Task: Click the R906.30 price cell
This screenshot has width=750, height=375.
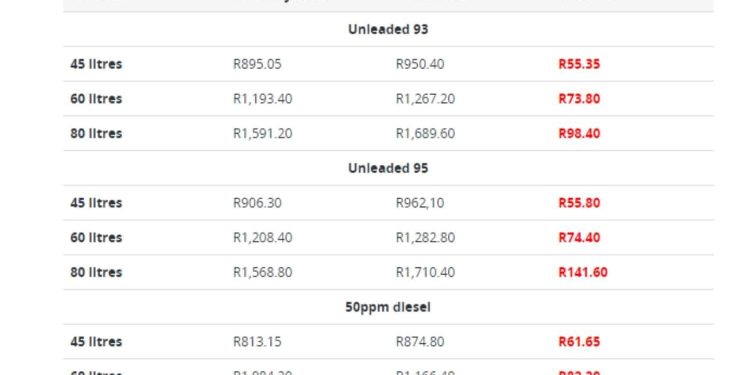Action: 257,203
